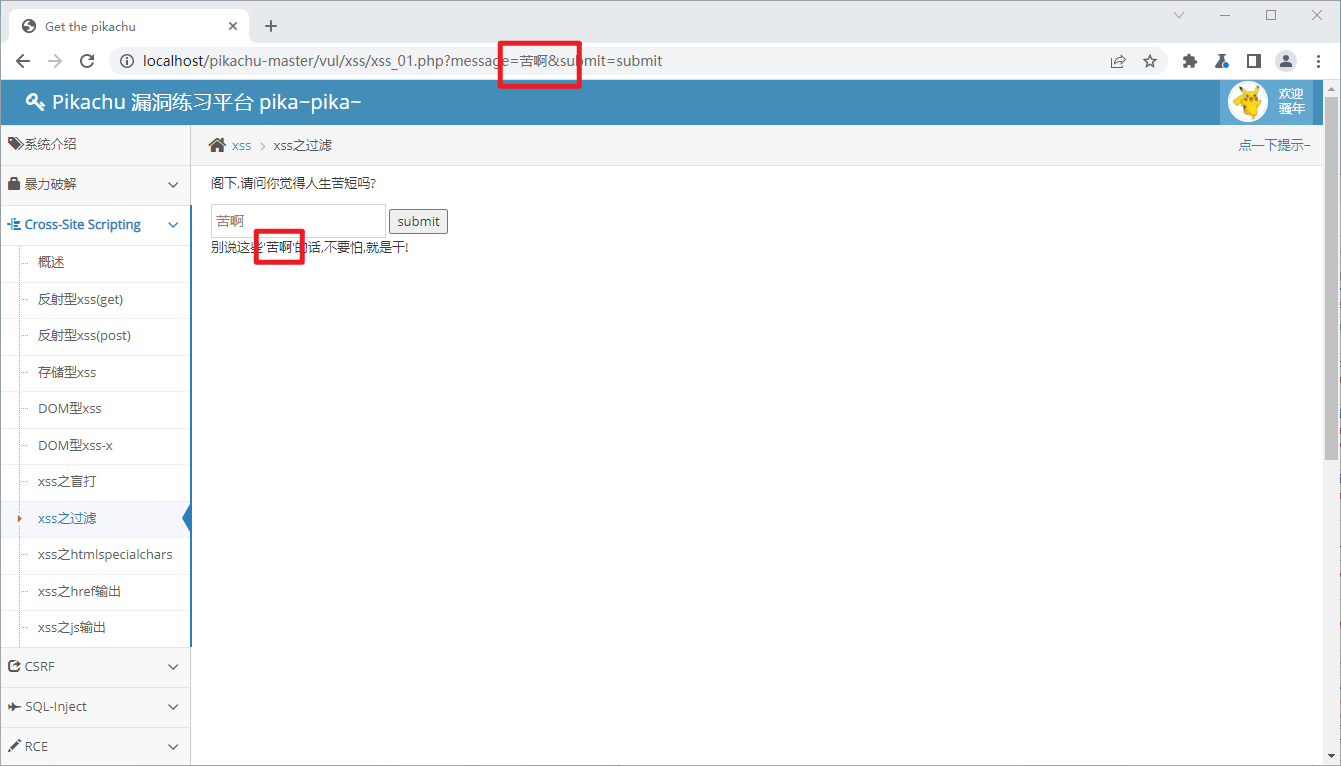Viewport: 1341px width, 766px height.
Task: Click the browser back arrow
Action: coord(23,61)
